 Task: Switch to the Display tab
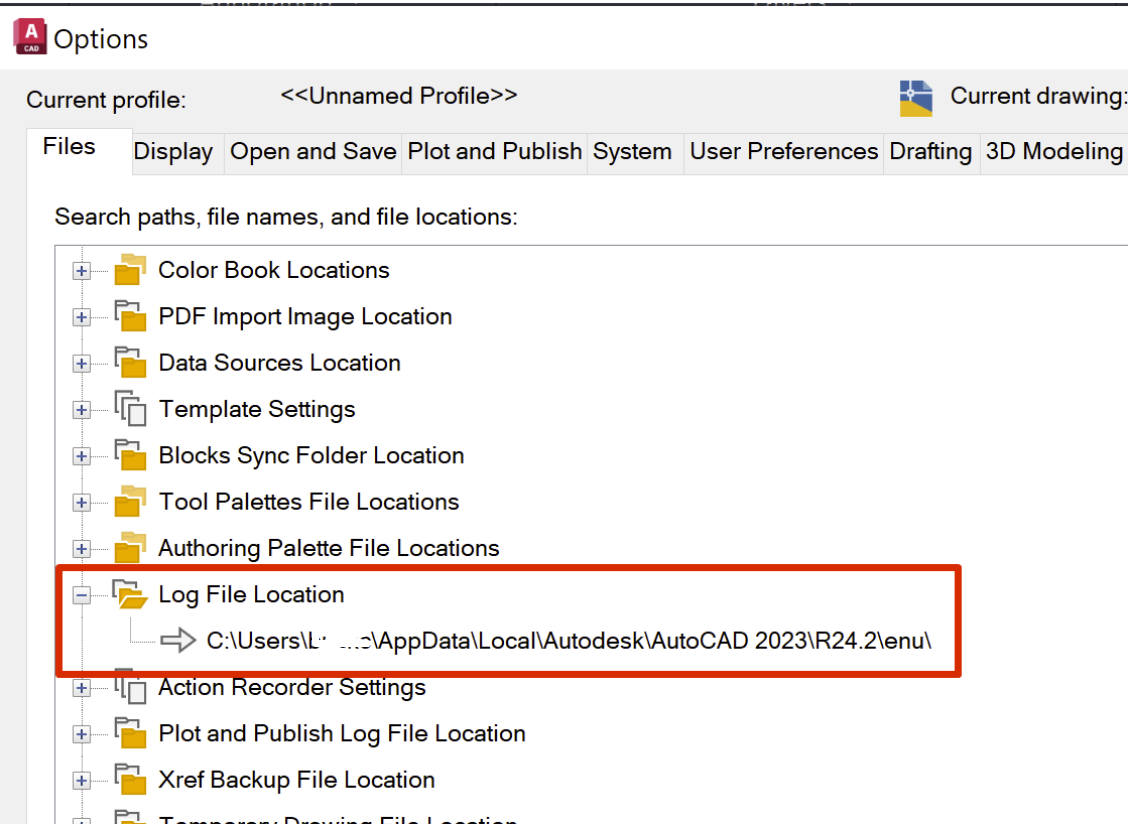point(177,152)
